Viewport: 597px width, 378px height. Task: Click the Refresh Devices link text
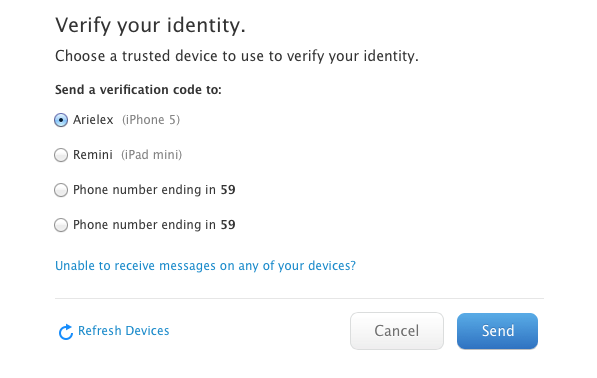123,330
